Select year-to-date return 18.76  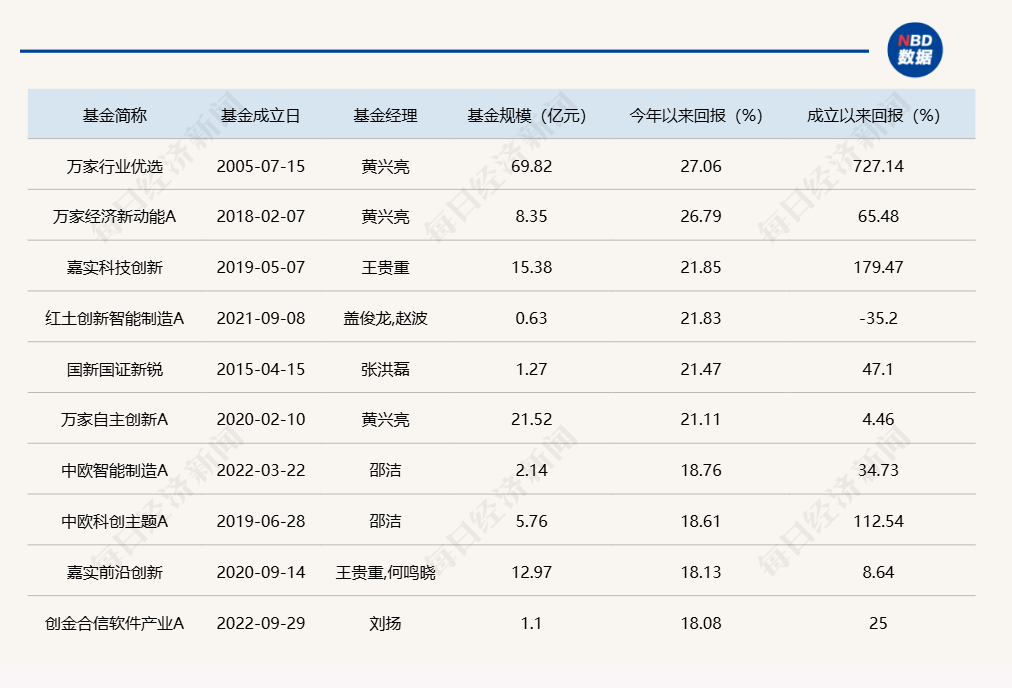coord(701,470)
